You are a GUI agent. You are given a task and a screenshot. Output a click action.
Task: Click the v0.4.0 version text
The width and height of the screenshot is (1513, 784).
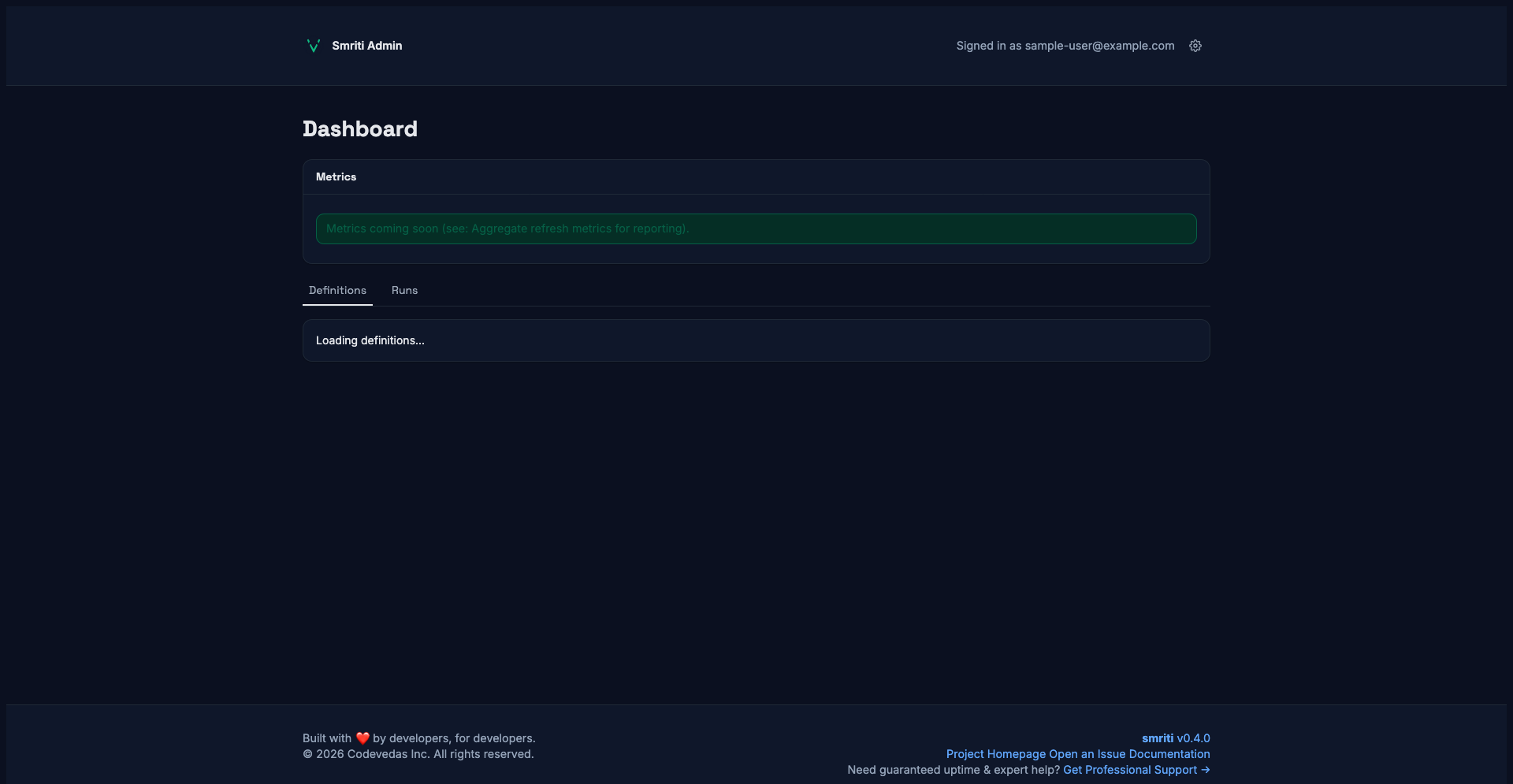coord(1193,738)
